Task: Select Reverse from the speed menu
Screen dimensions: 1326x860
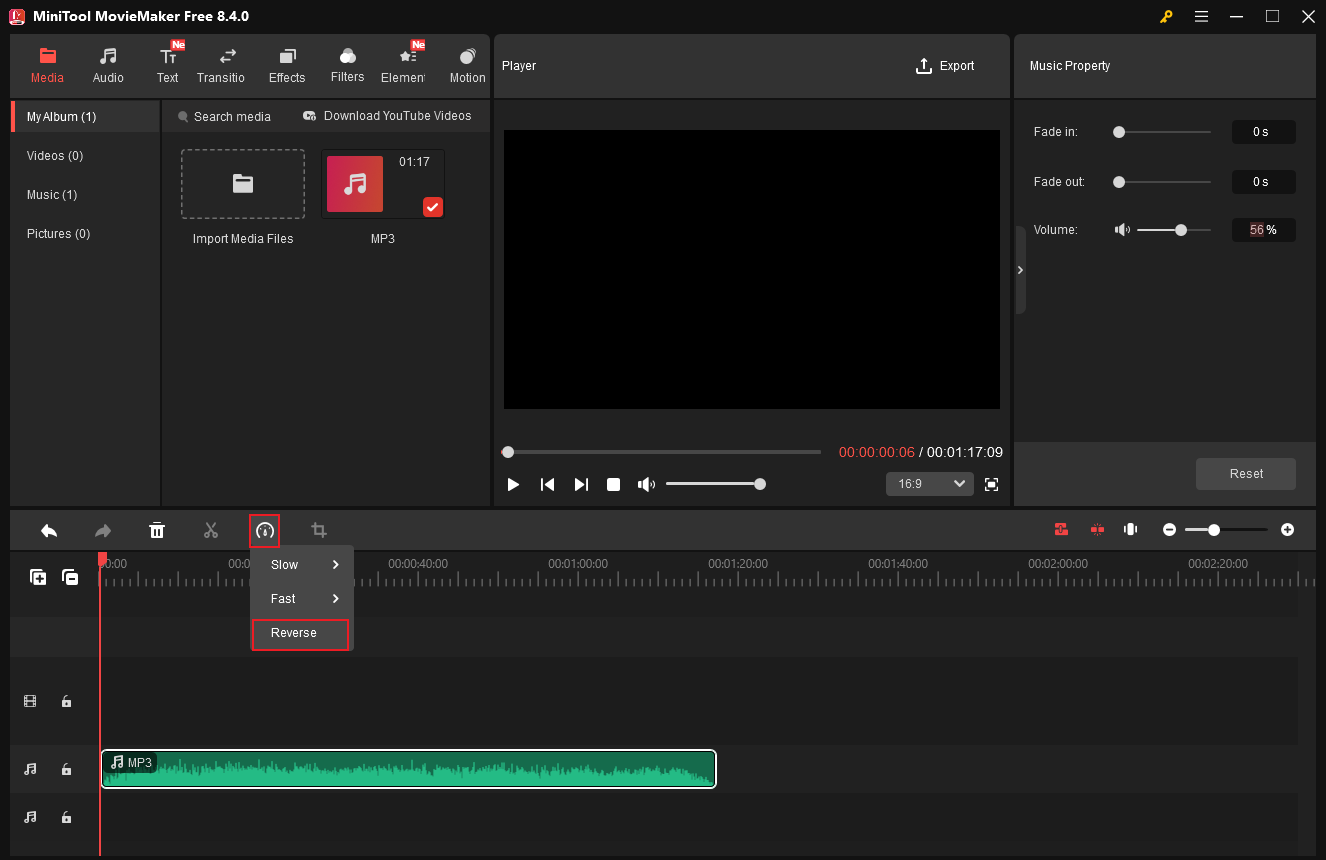Action: tap(293, 632)
